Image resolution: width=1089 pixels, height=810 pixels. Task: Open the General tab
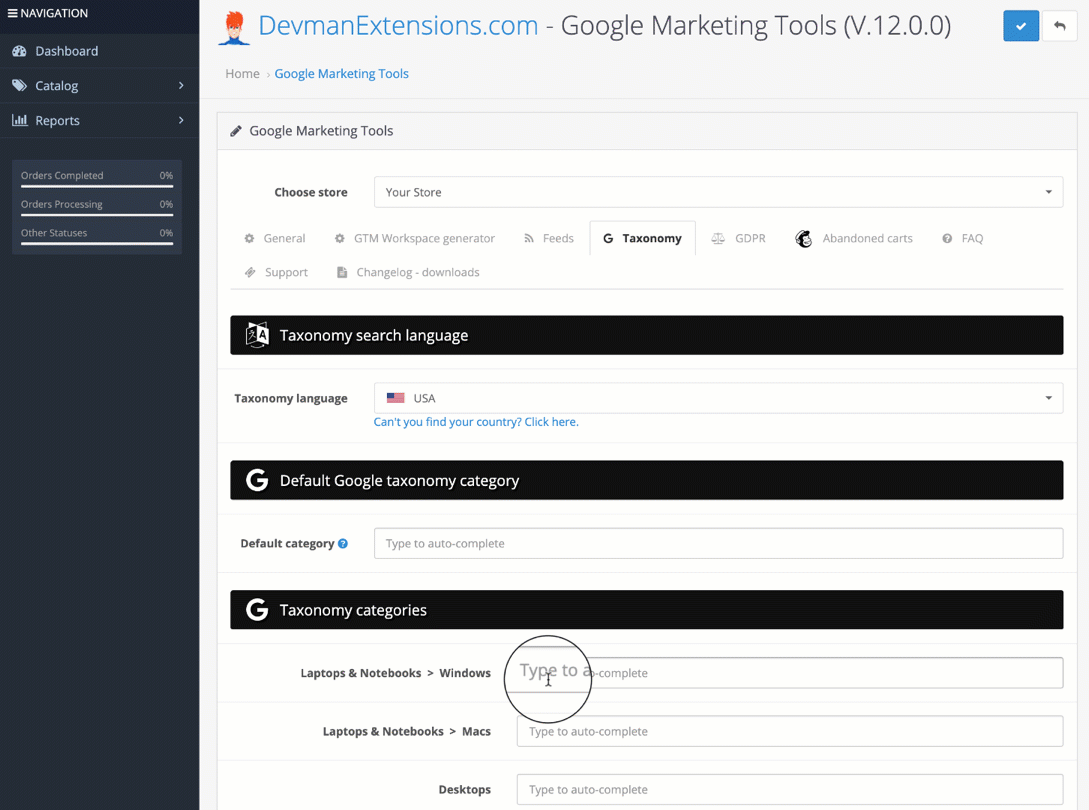[275, 238]
